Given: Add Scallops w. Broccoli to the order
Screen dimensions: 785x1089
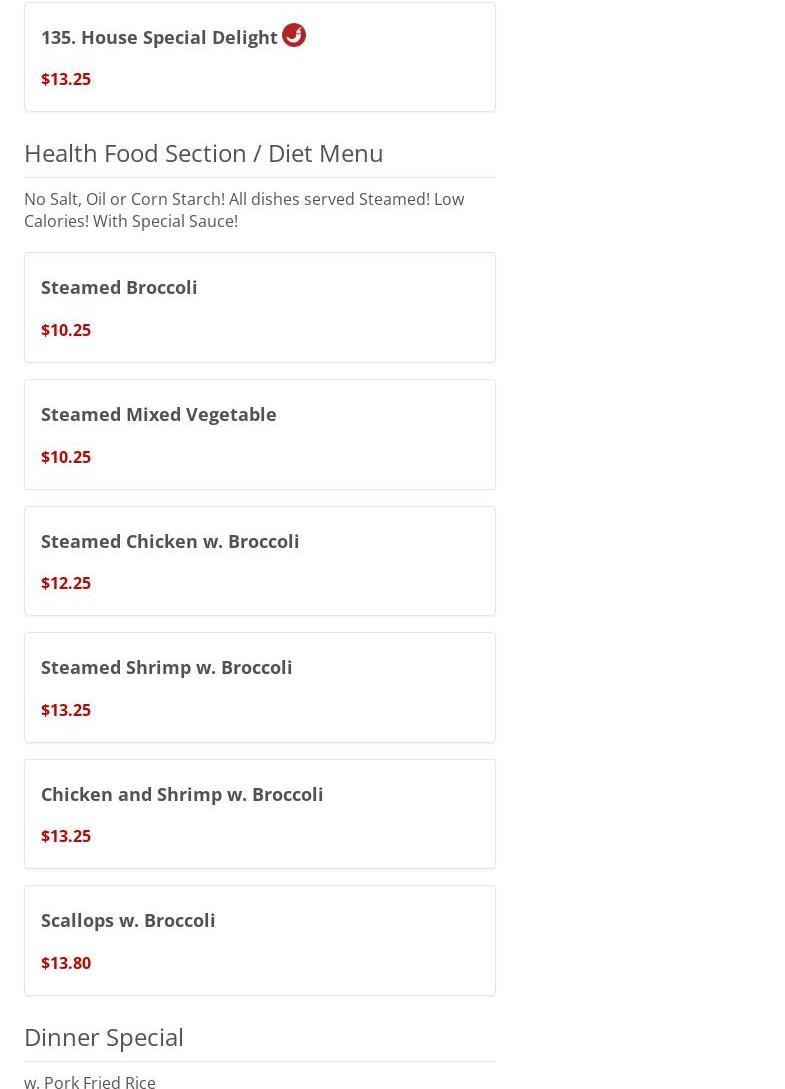Looking at the screenshot, I should tap(128, 920).
